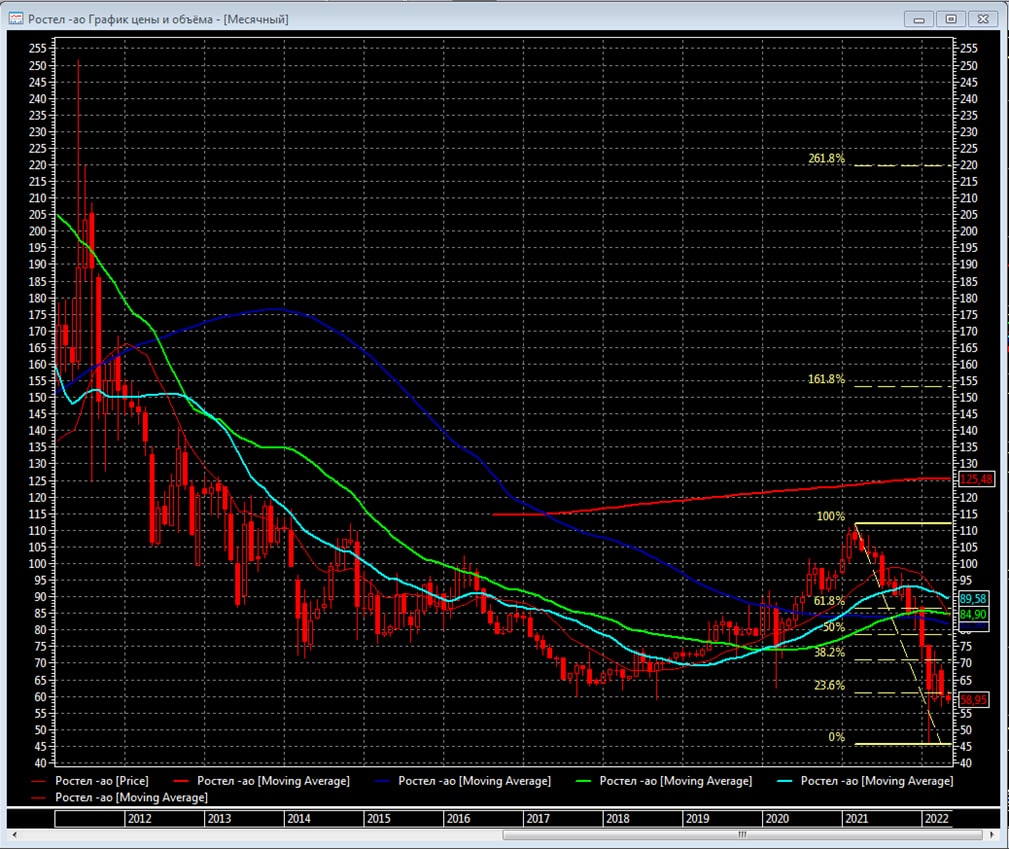Viewport: 1009px width, 849px height.
Task: Click the 2013 year label on timeline
Action: pos(219,819)
